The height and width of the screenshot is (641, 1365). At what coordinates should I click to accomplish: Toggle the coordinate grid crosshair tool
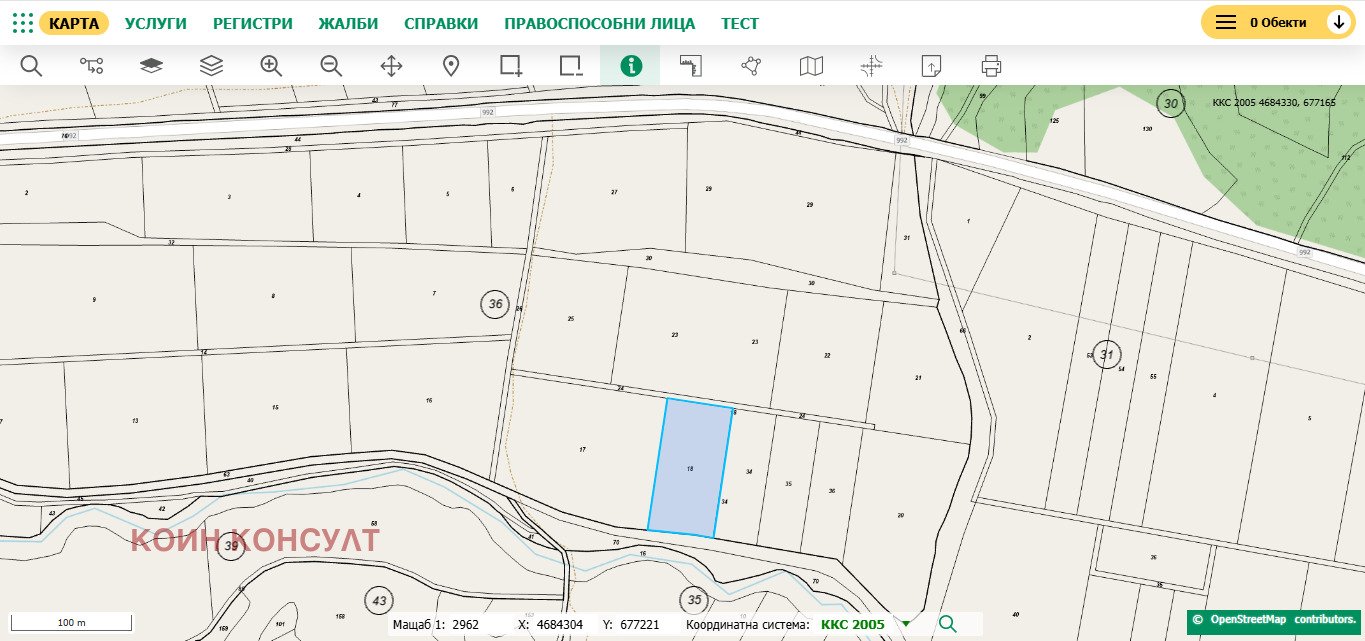(x=870, y=65)
